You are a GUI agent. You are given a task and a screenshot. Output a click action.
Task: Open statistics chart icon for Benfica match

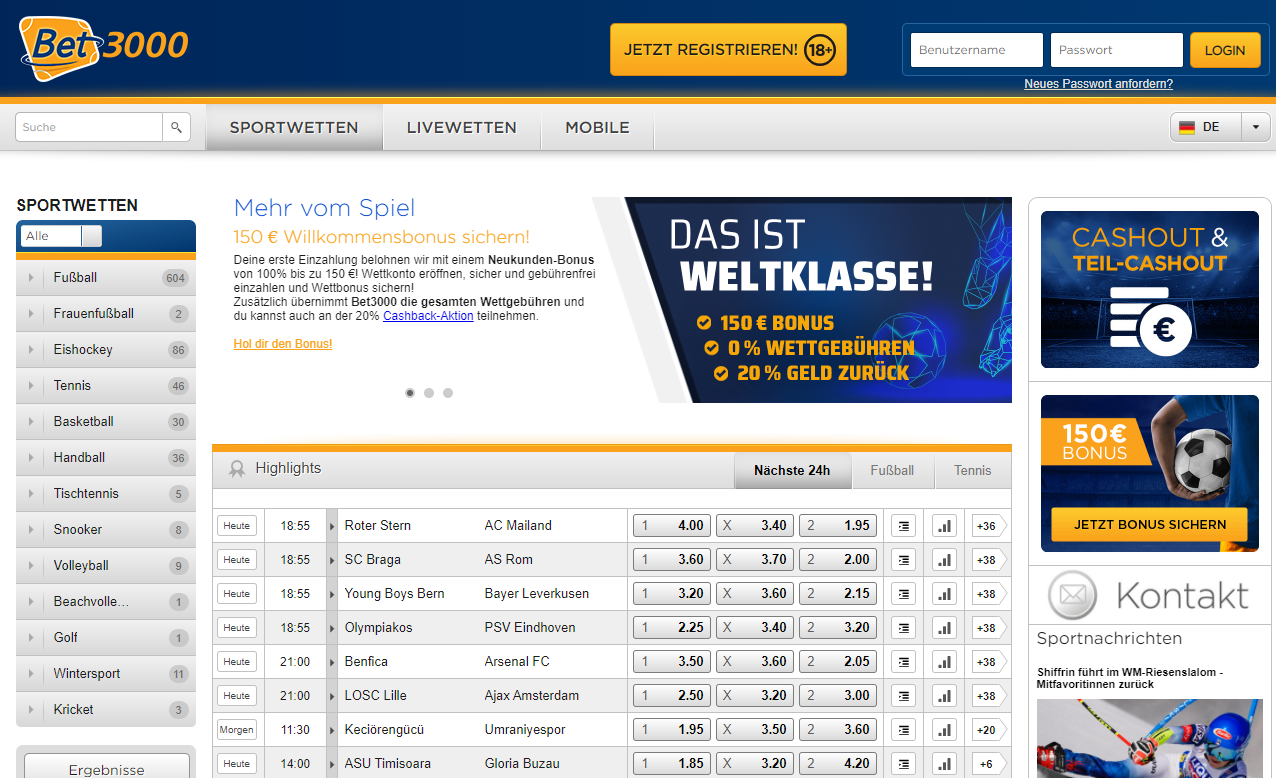point(944,662)
